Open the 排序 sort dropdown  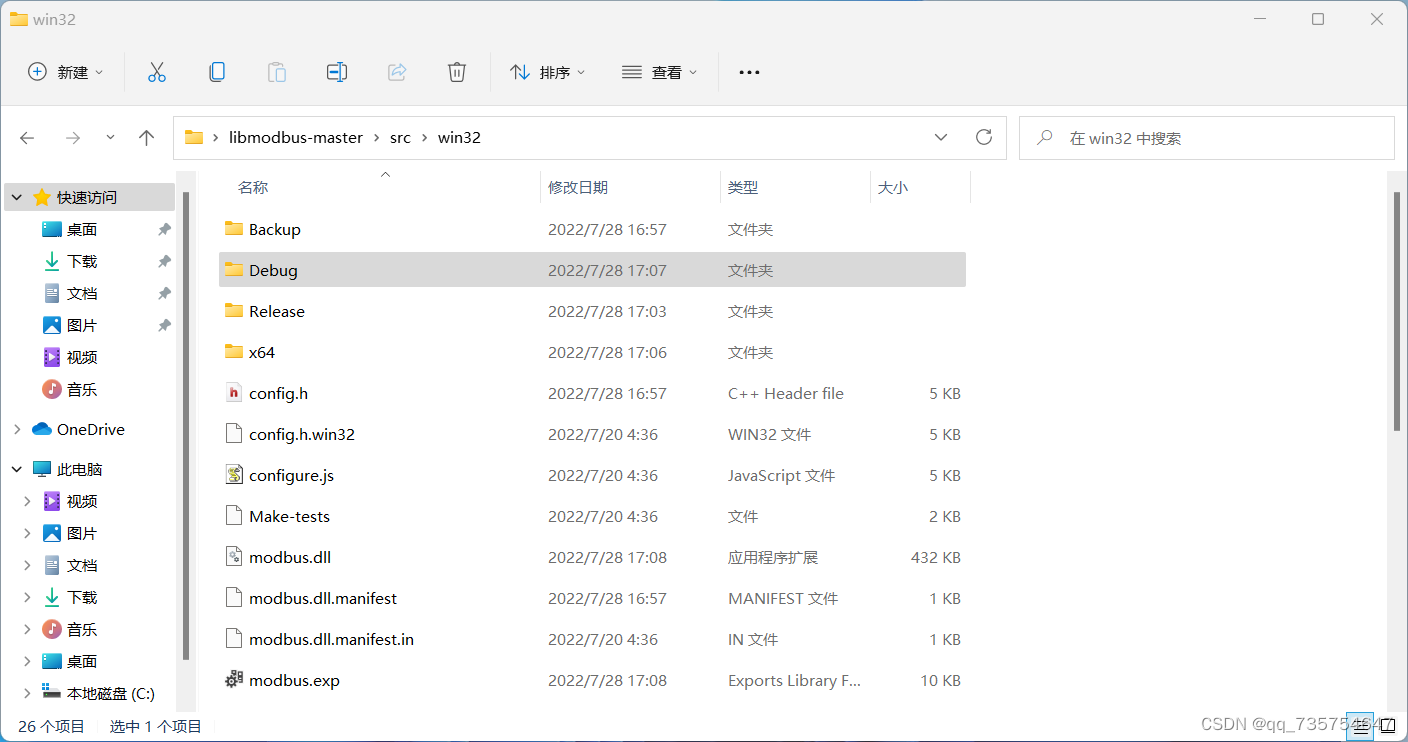(x=548, y=71)
